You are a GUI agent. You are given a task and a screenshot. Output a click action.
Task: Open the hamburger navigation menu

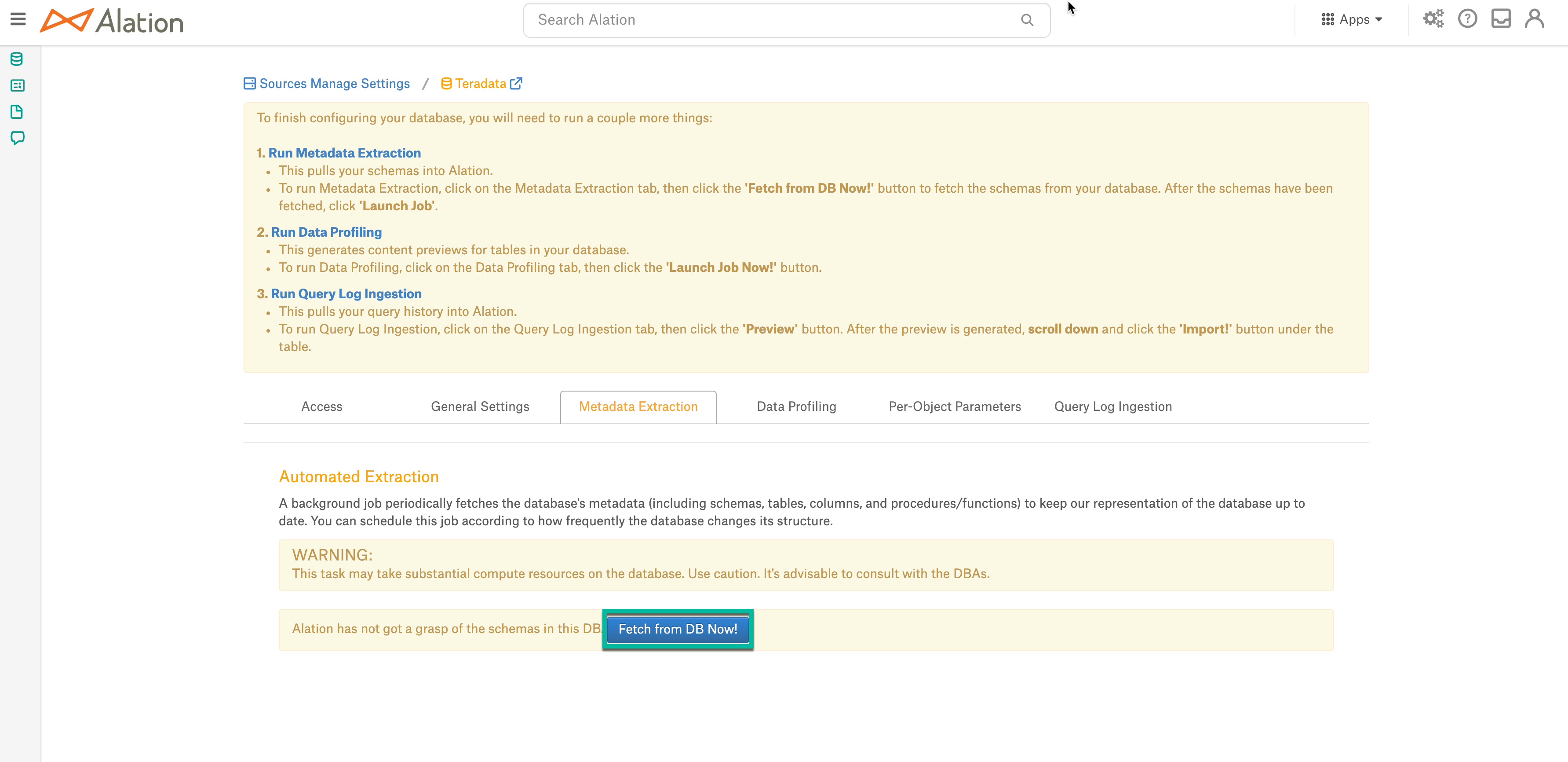pyautogui.click(x=18, y=19)
